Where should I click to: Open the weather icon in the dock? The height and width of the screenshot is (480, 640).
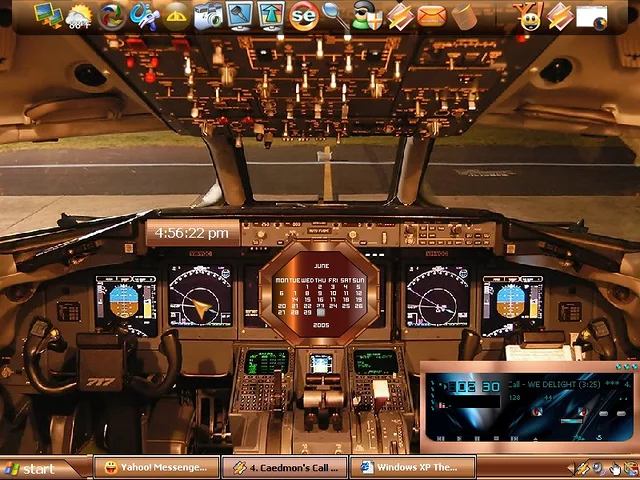click(x=79, y=15)
